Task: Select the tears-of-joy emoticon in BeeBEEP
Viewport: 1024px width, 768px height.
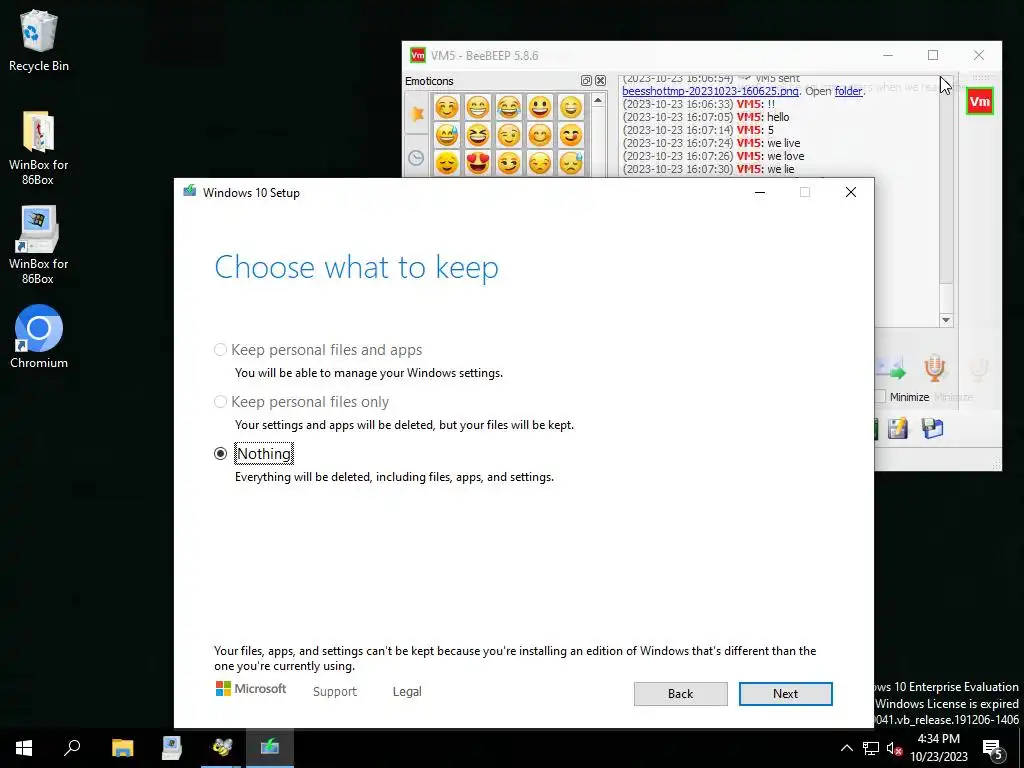Action: coord(509,107)
